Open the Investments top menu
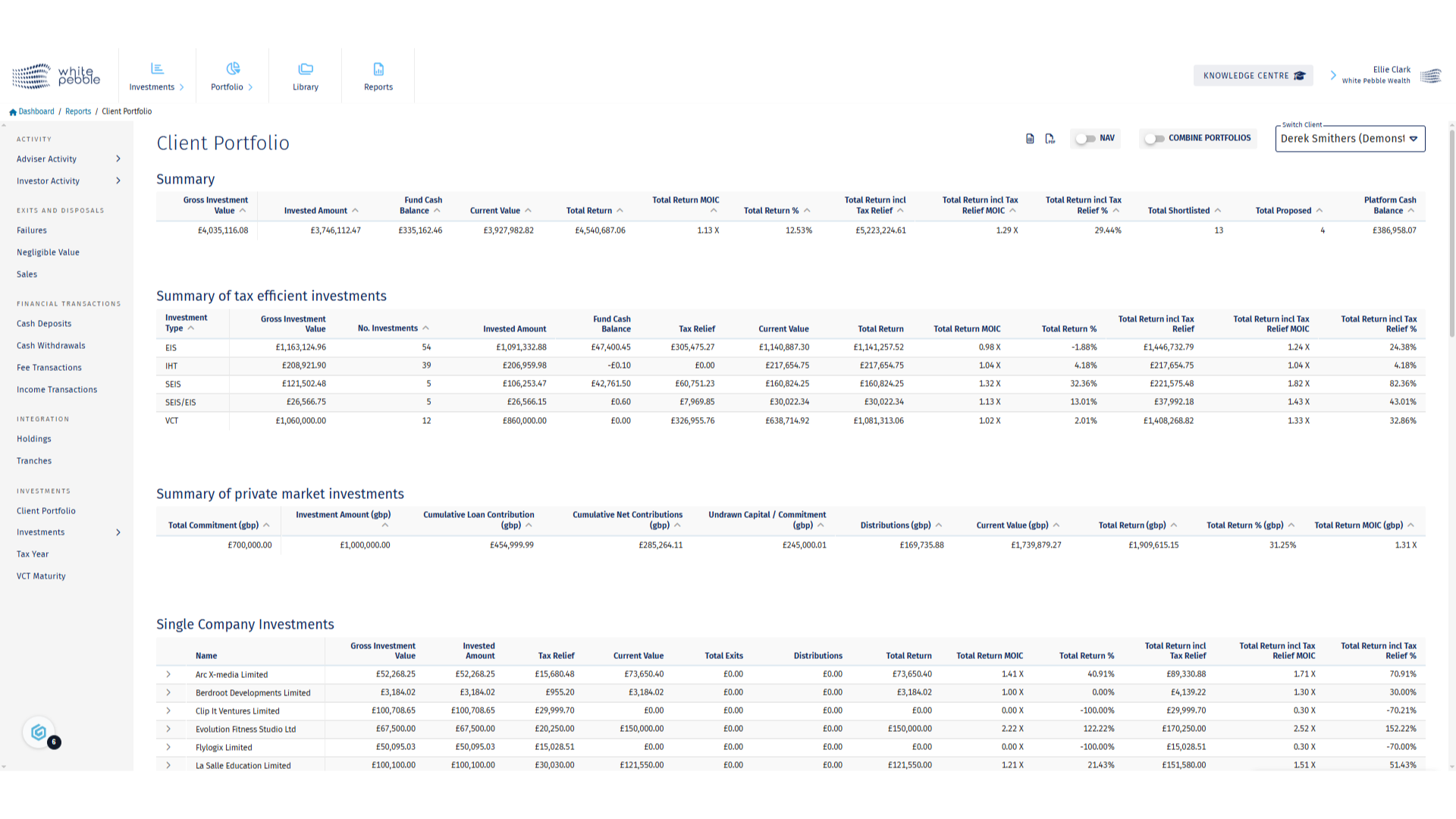 pos(157,76)
